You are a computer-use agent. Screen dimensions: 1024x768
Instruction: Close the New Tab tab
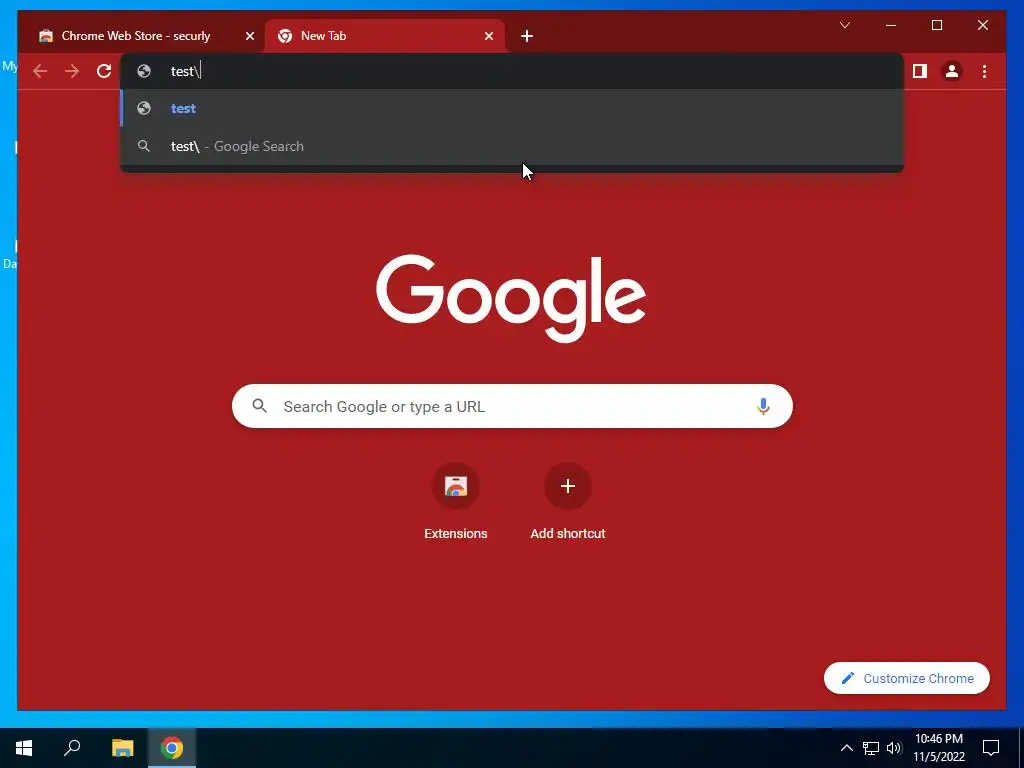click(488, 36)
